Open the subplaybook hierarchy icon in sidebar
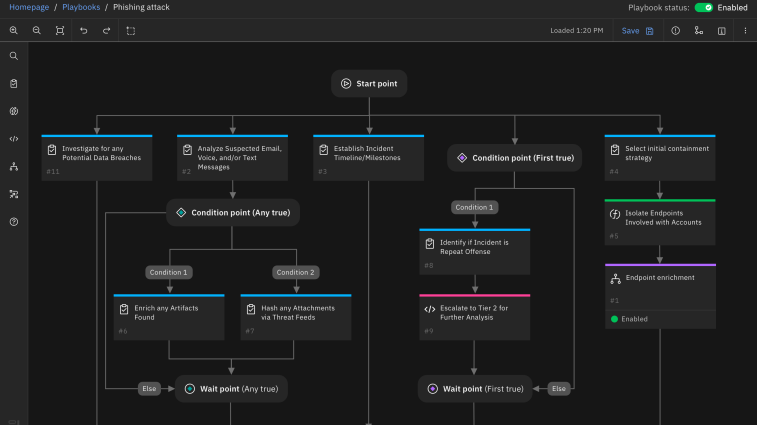The width and height of the screenshot is (757, 425). point(14,167)
